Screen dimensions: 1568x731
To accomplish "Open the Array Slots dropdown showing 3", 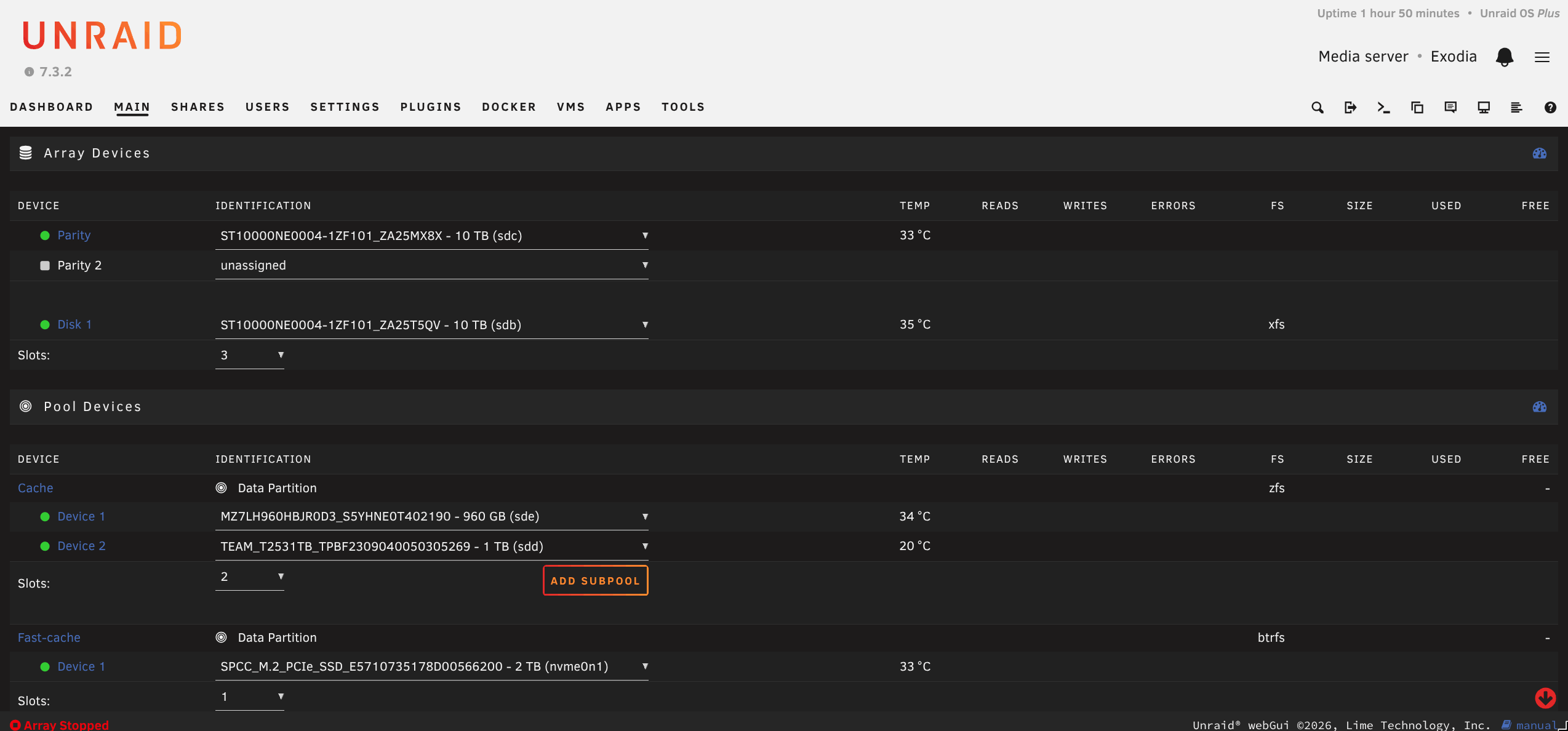I will [250, 355].
